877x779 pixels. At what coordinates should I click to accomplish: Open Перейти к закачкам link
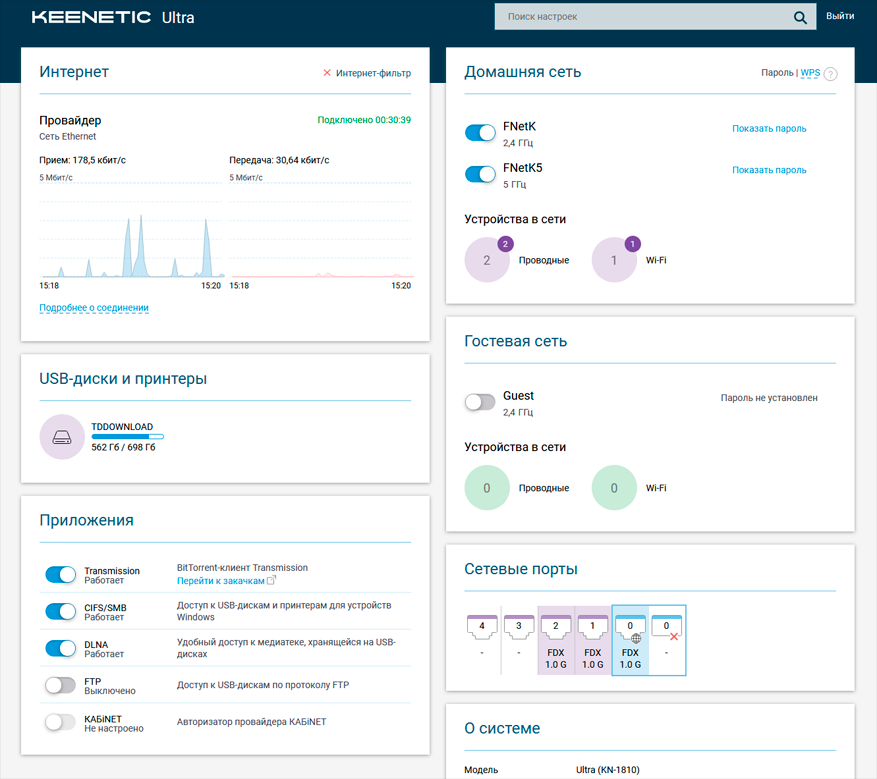tap(220, 581)
